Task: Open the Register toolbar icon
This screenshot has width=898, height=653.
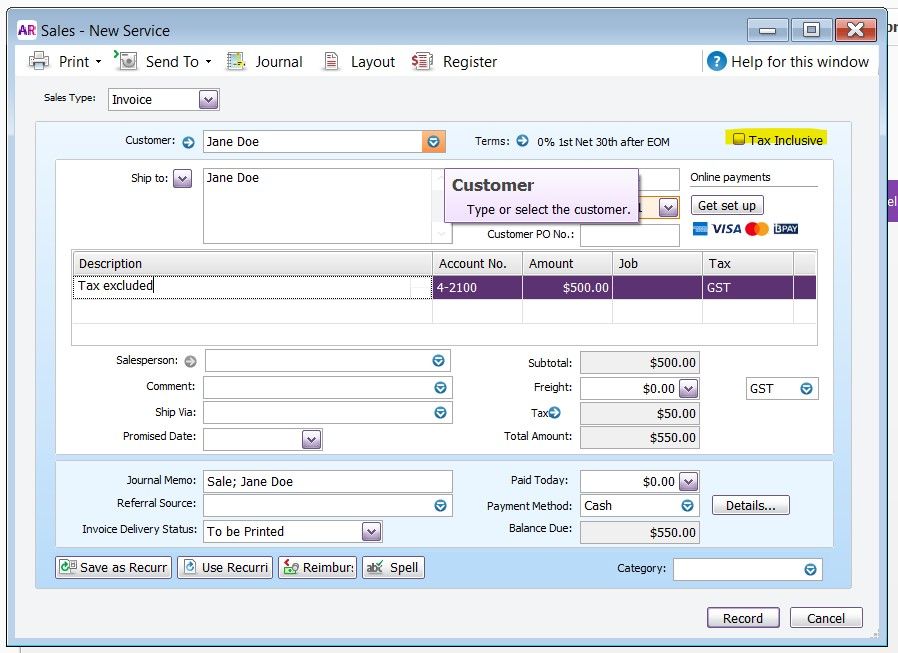Action: click(x=422, y=61)
